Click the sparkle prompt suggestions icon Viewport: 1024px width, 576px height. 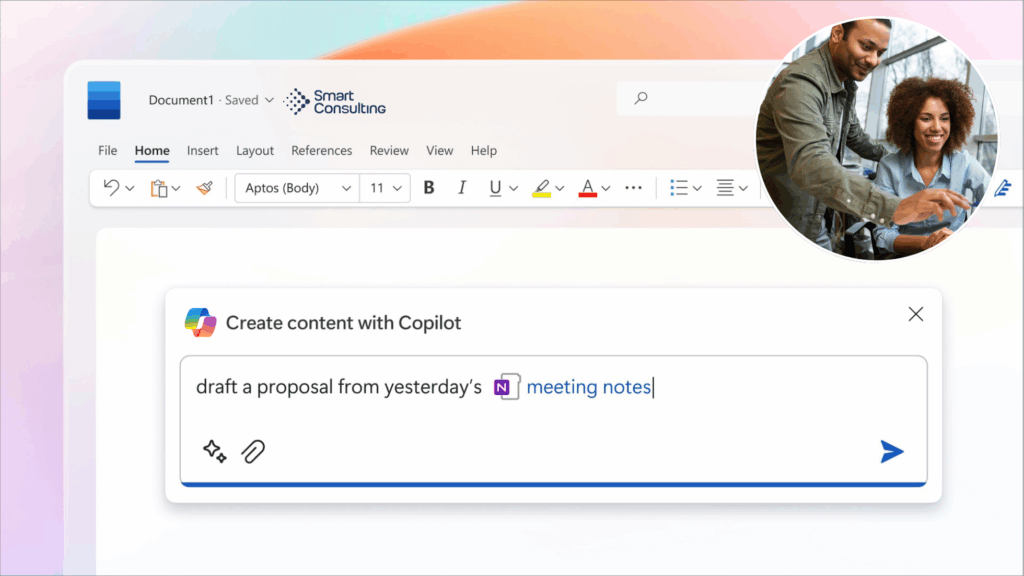pyautogui.click(x=214, y=451)
